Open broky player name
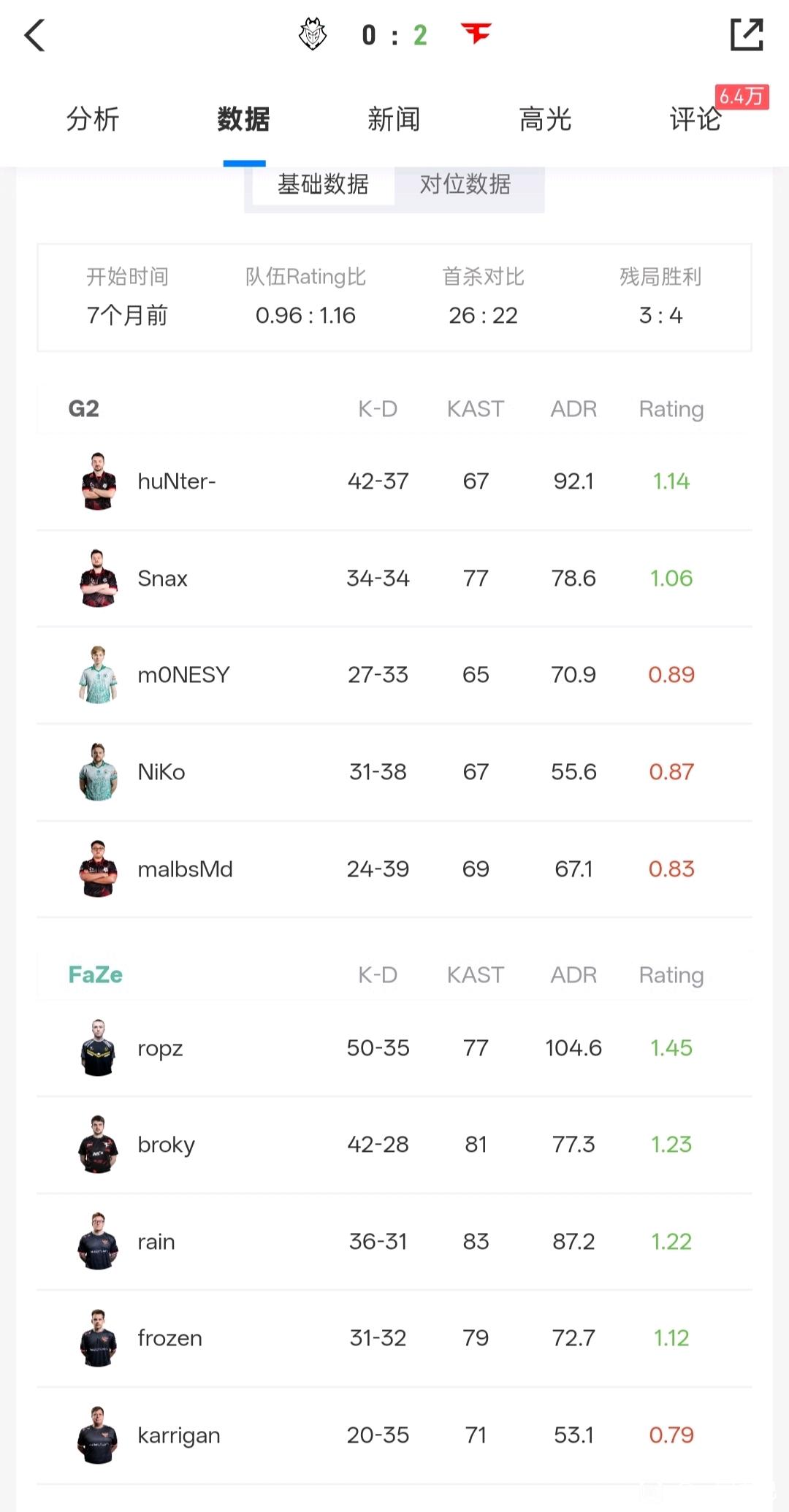This screenshot has height=1512, width=789. (x=167, y=1145)
